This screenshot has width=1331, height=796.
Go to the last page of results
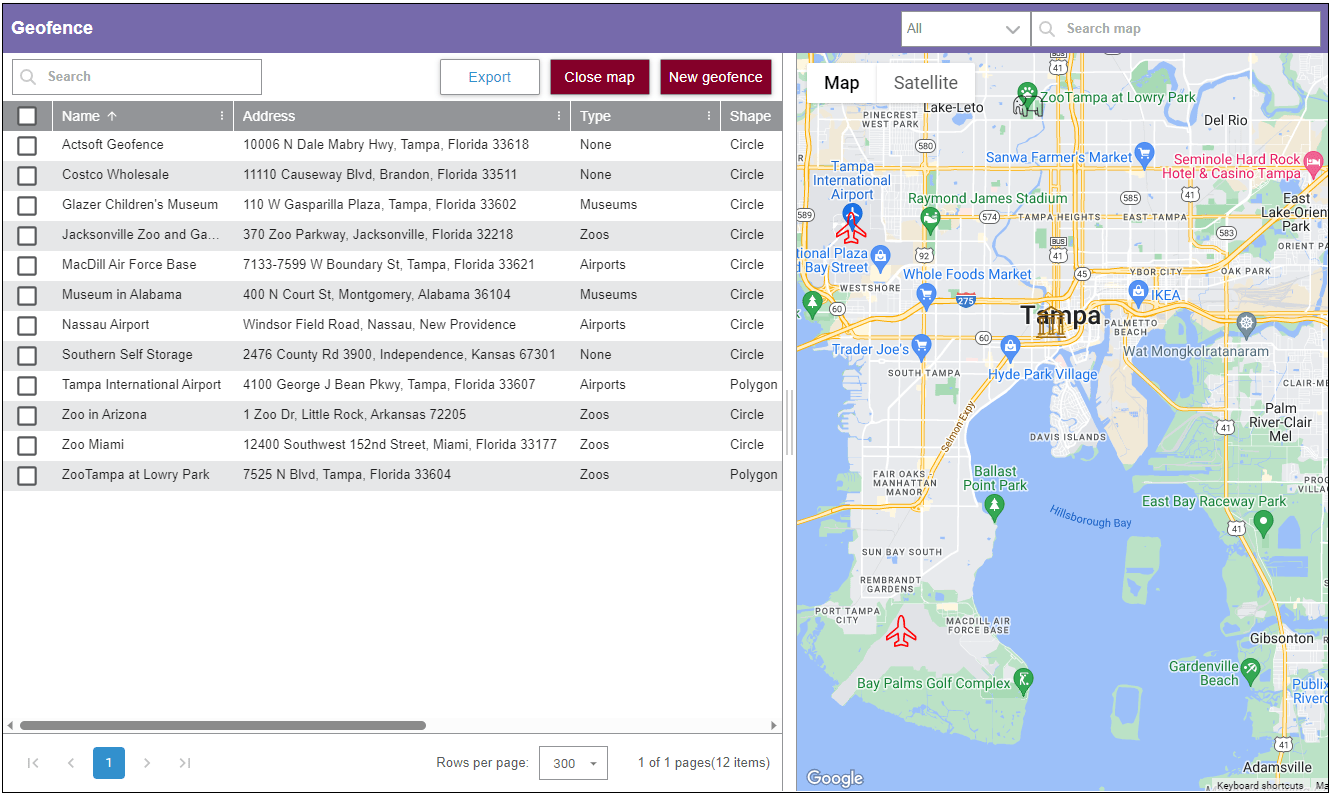point(185,763)
